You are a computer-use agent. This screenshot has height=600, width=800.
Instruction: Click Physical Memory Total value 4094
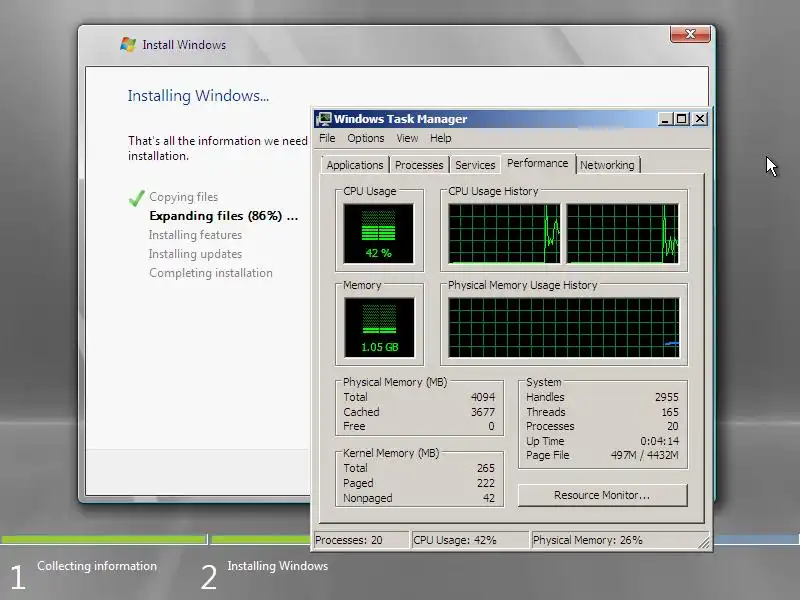[483, 397]
